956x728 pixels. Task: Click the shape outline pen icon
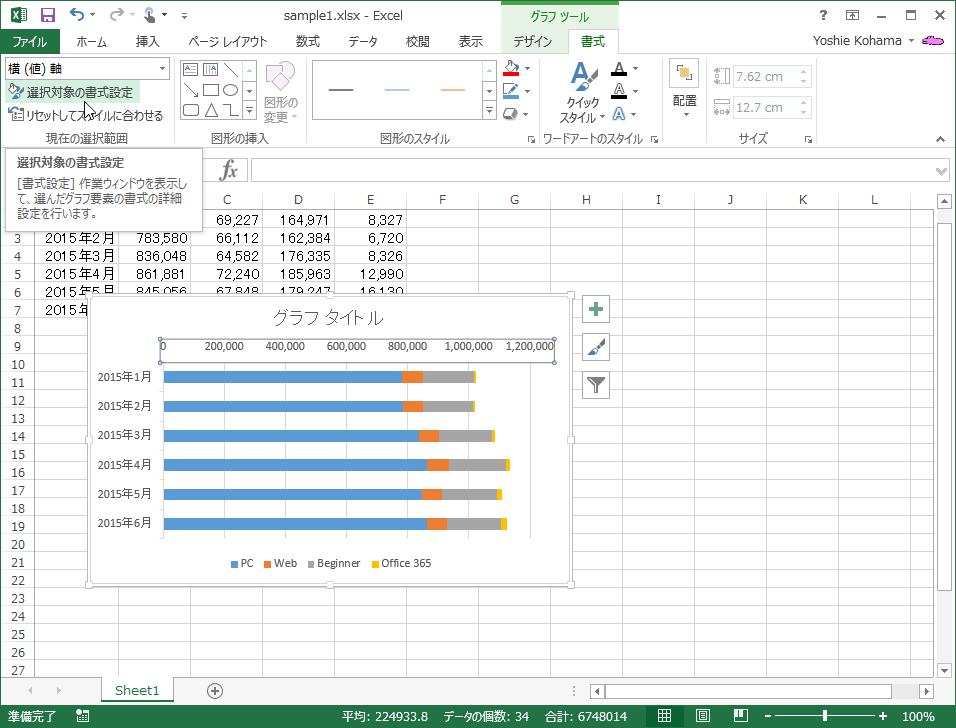pyautogui.click(x=511, y=91)
